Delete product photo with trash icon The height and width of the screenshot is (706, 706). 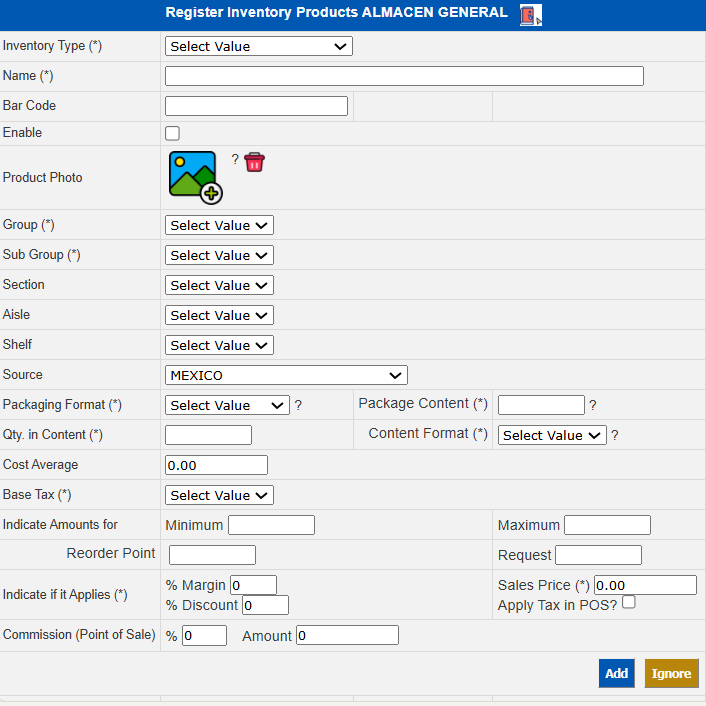254,162
